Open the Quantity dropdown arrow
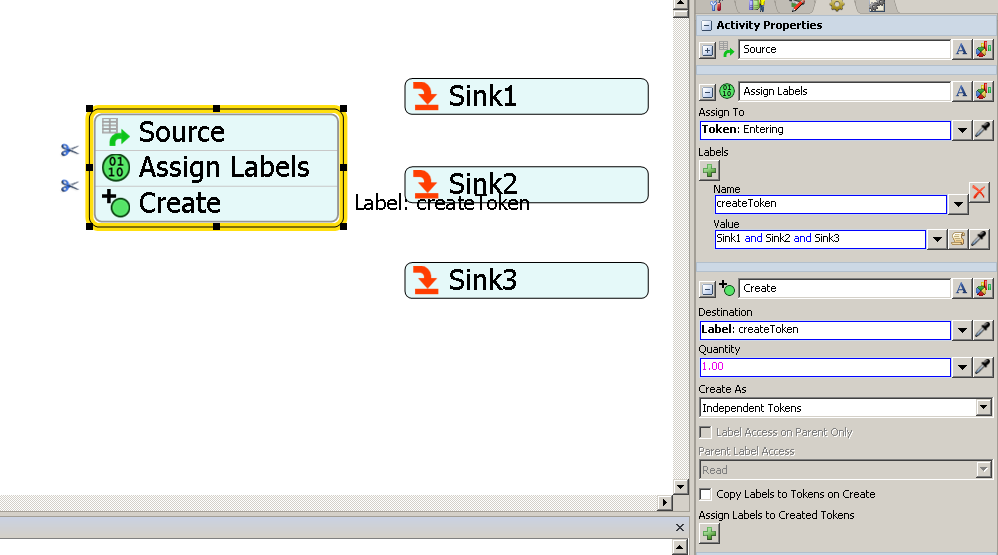Viewport: 998px width, 555px height. [x=961, y=367]
